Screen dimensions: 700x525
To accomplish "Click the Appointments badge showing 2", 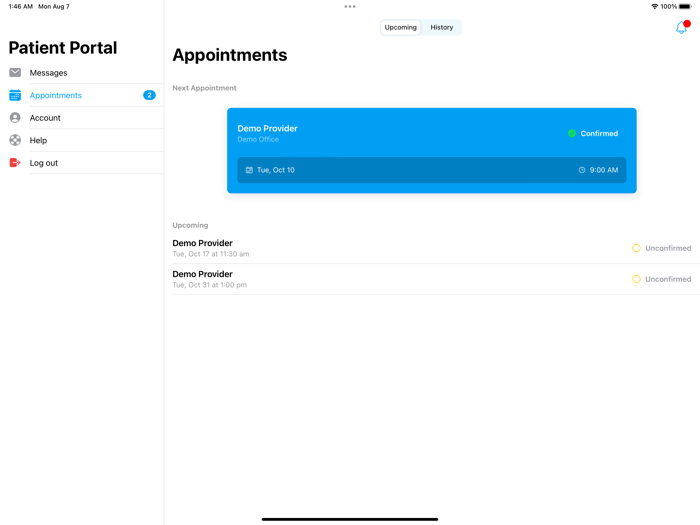I will click(x=149, y=95).
